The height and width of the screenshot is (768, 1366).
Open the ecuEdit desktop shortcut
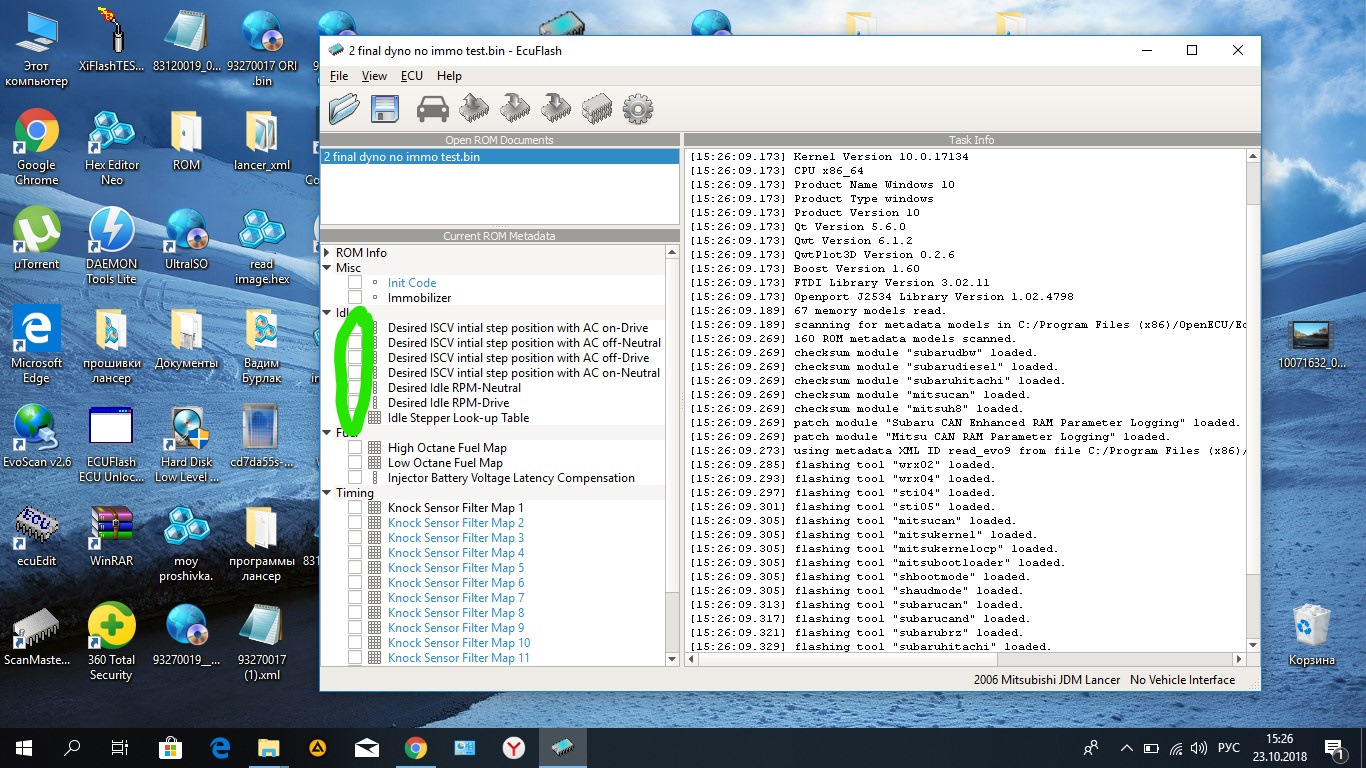(x=36, y=535)
